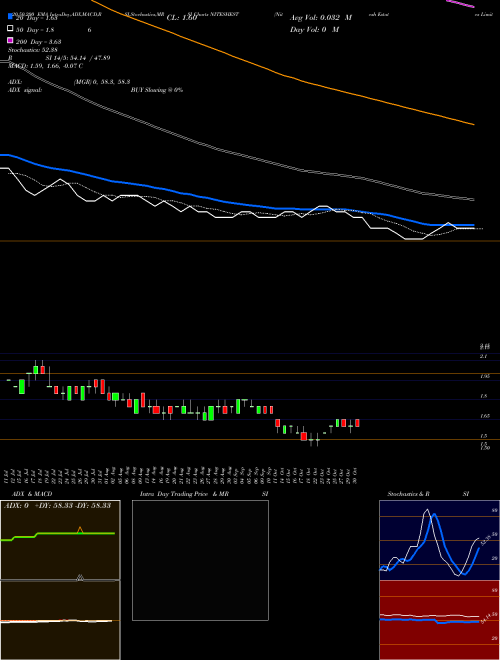This screenshot has width=500, height=660.
Task: Click the 'Stochastics & R' panel title
Action: click(408, 494)
